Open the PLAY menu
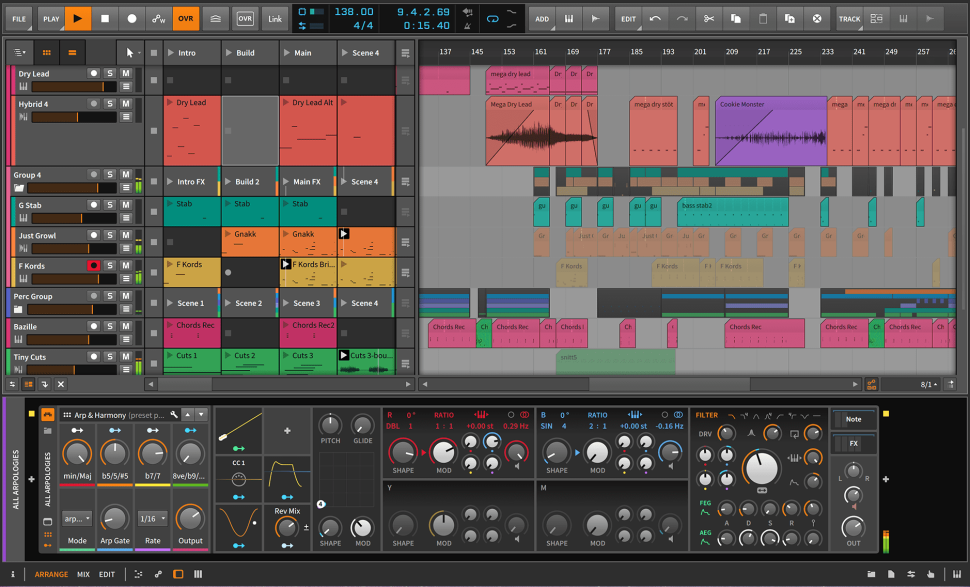Screen dimensions: 970x587 (51, 19)
